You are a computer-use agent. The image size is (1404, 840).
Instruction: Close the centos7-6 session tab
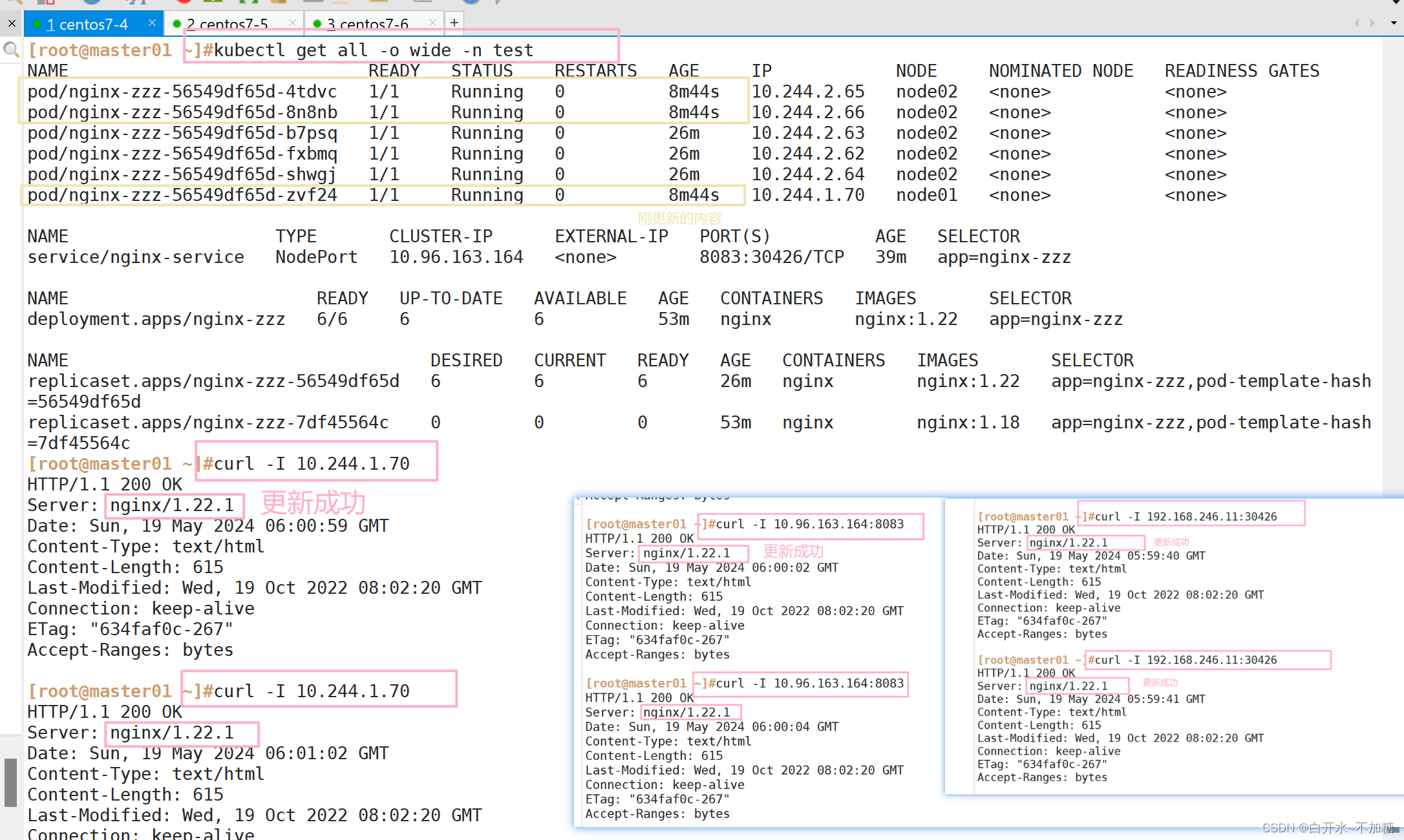tap(432, 23)
